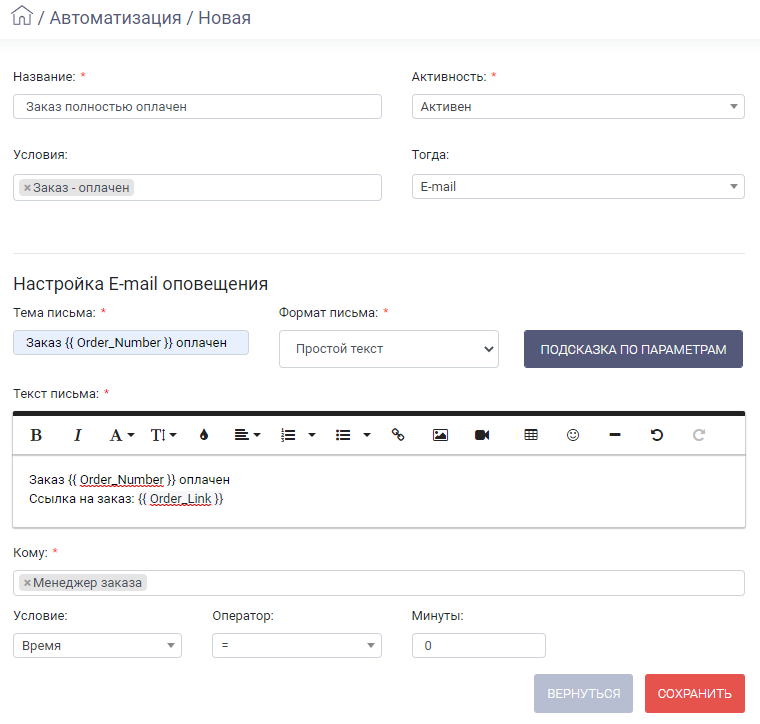Remove the 'Заказ - оплачен' condition tag
This screenshot has height=724, width=760.
27,188
